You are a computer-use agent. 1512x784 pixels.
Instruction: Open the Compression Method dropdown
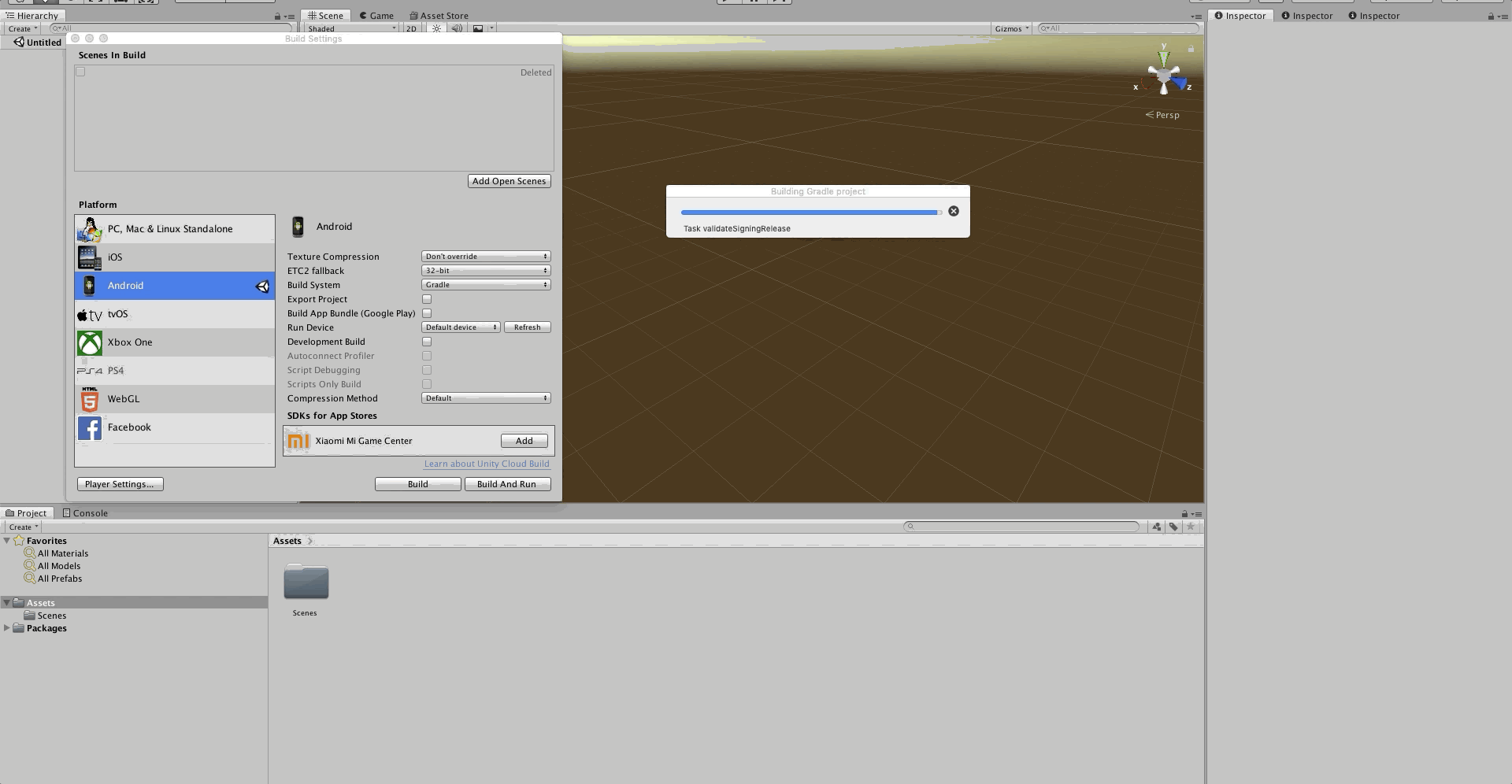click(x=486, y=398)
